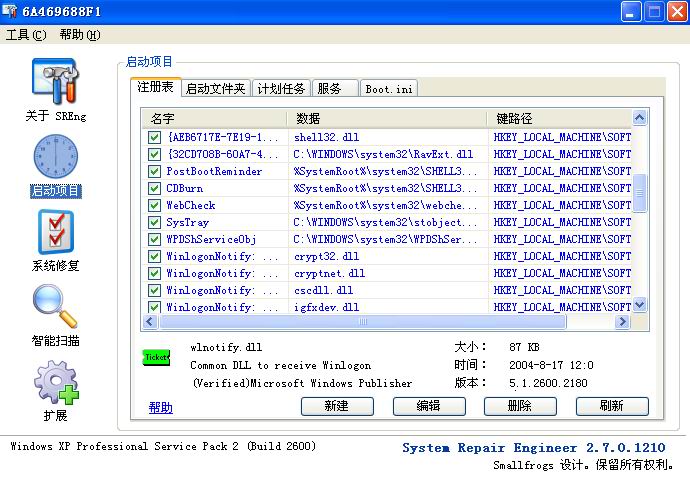Open the 工具 menu
690x482 pixels.
(x=26, y=35)
